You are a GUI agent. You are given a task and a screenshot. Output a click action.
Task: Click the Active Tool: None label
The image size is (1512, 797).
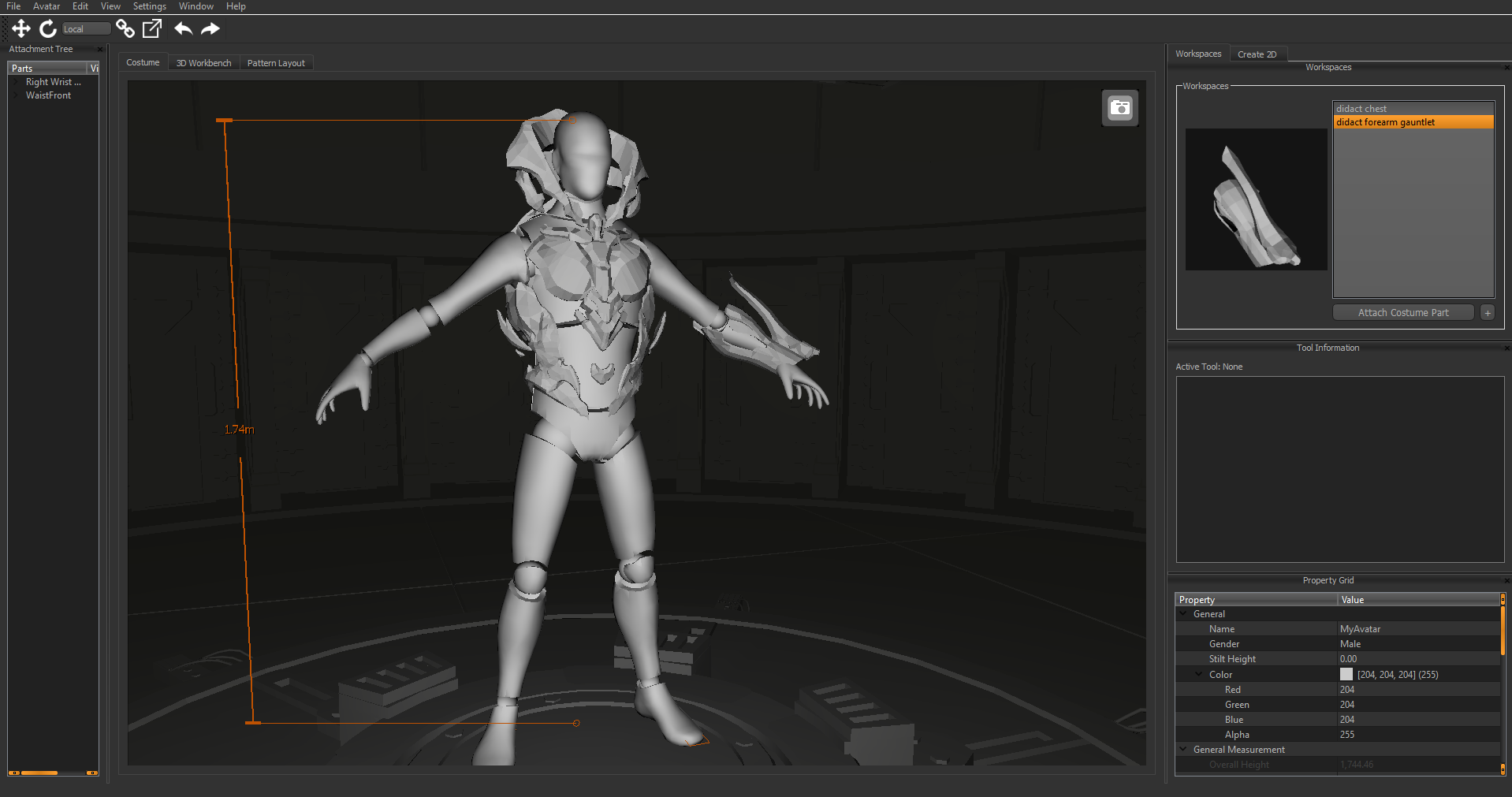(x=1208, y=367)
